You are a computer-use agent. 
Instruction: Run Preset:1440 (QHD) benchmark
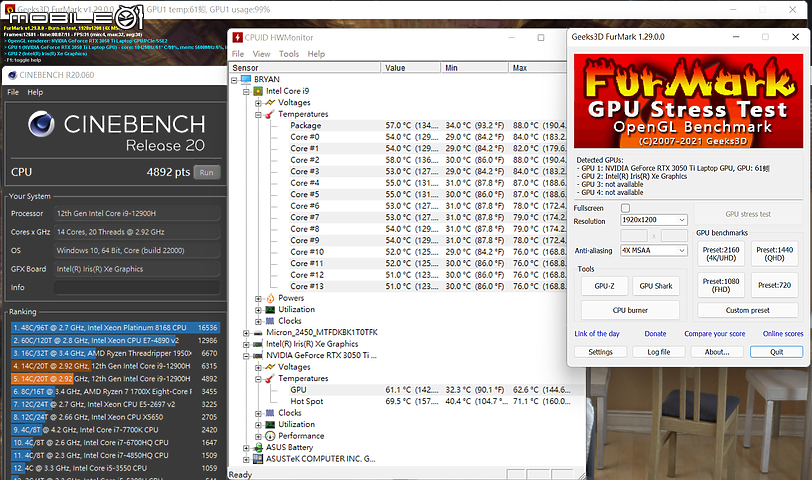775,254
